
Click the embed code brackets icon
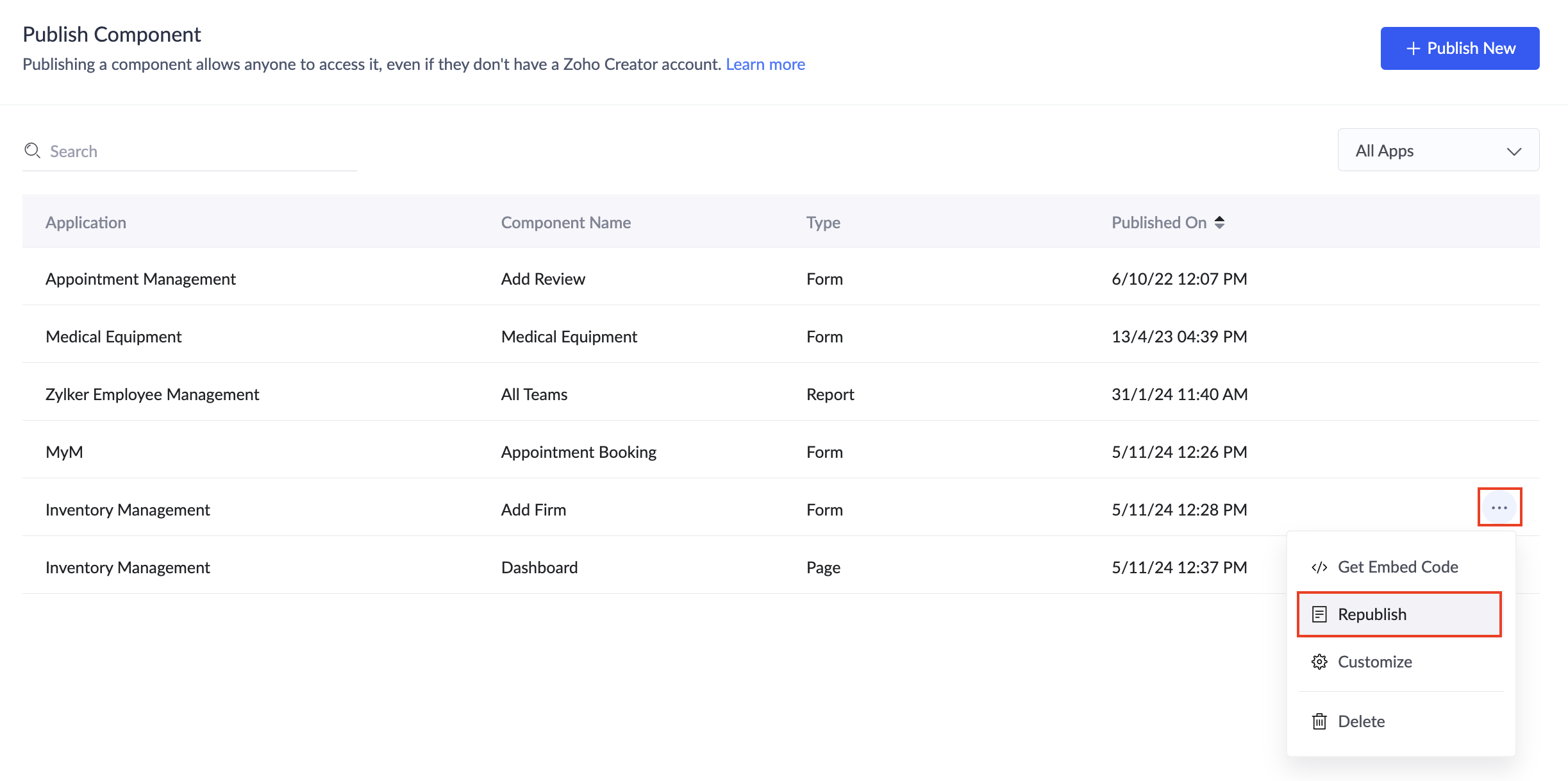[1319, 567]
